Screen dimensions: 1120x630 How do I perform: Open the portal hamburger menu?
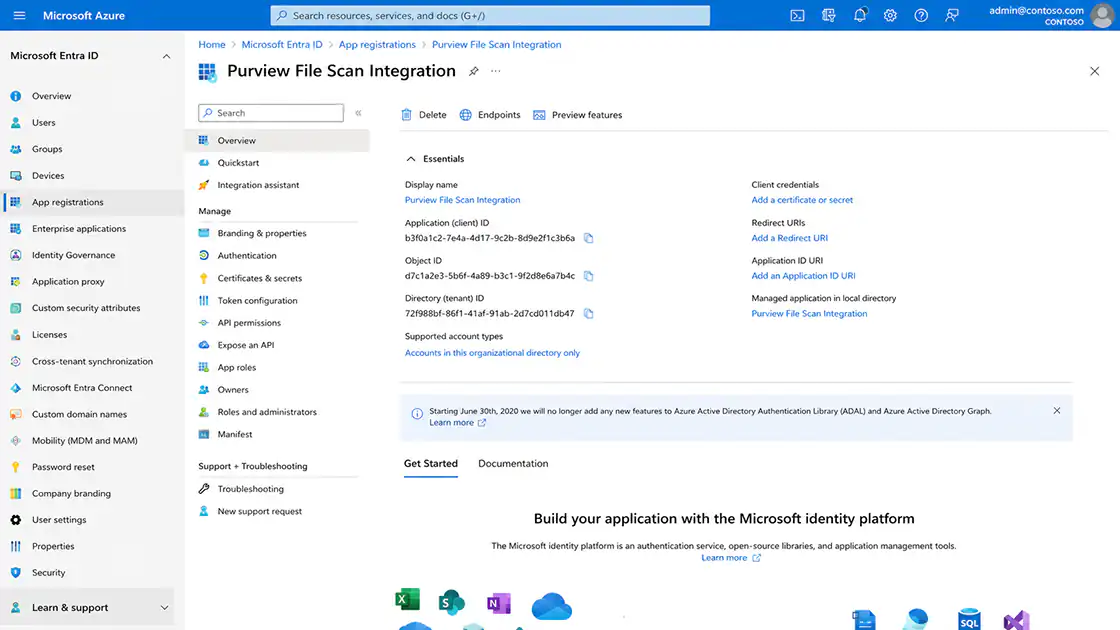19,15
